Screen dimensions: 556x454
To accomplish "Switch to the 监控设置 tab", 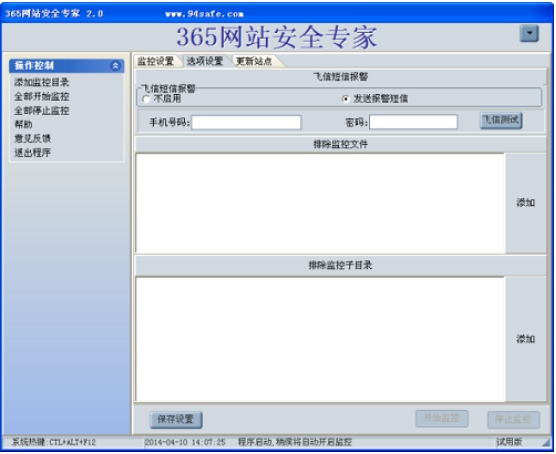I will click(156, 61).
